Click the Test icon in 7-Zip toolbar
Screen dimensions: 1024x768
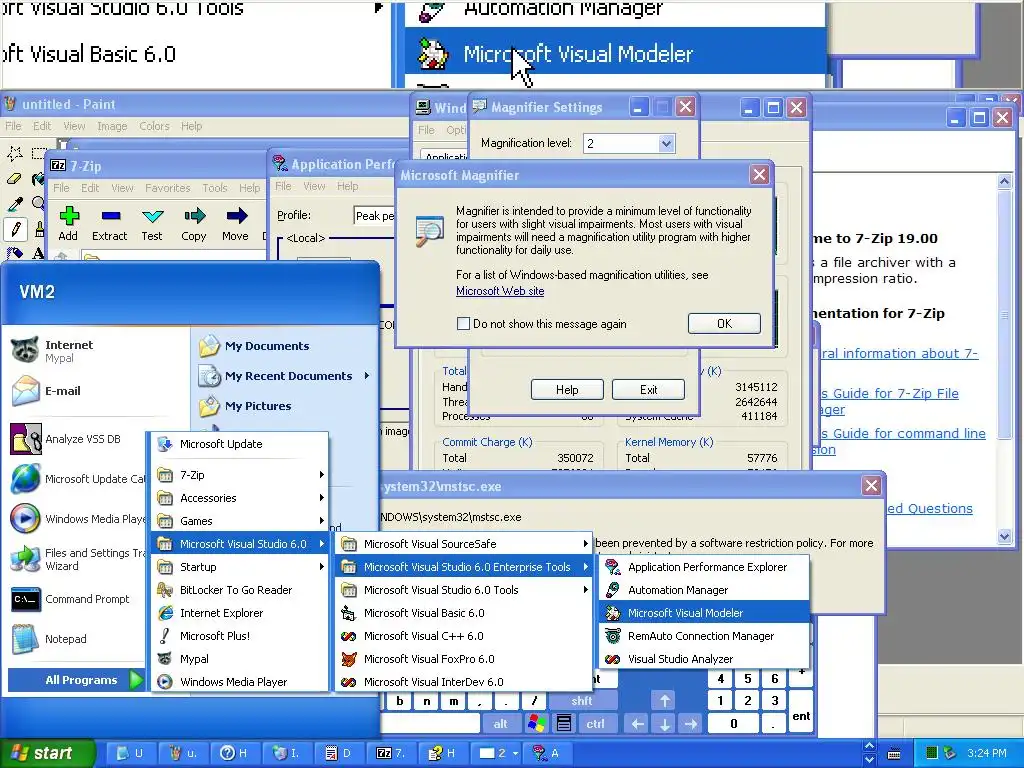152,224
